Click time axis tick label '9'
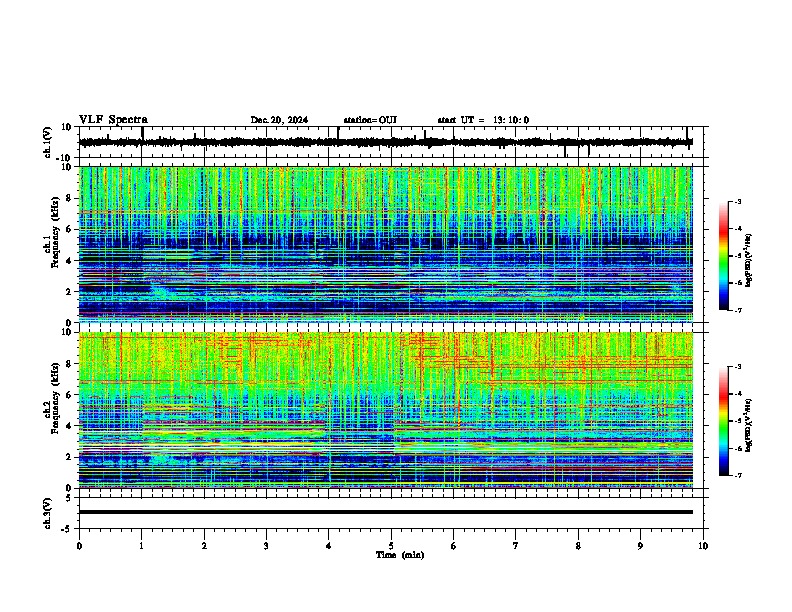Screen dimensions: 792x612 click(640, 546)
